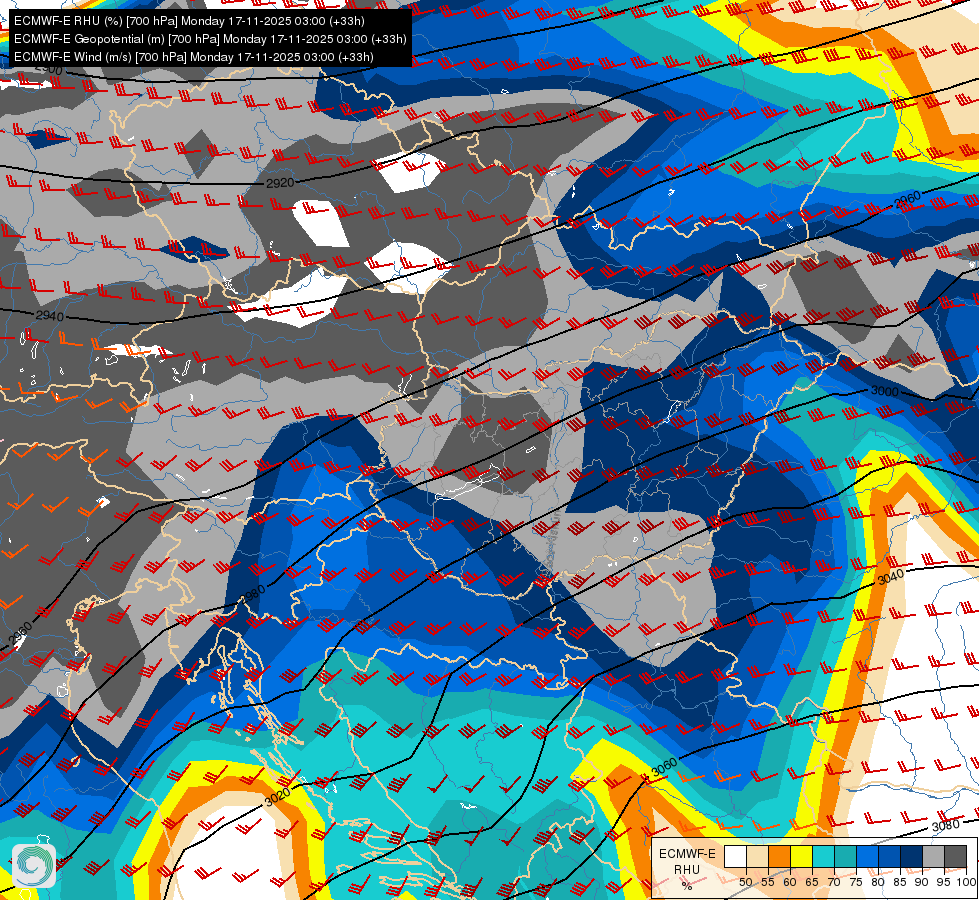Click the ECMWF-E Wind (m/s) title line

pos(194,57)
